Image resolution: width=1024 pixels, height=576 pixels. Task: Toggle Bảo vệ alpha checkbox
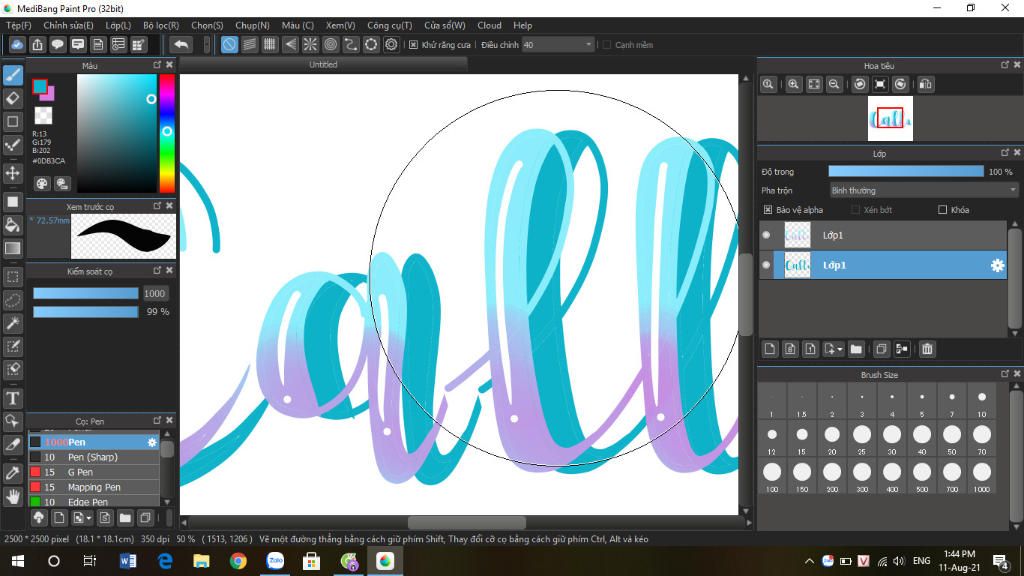click(768, 210)
